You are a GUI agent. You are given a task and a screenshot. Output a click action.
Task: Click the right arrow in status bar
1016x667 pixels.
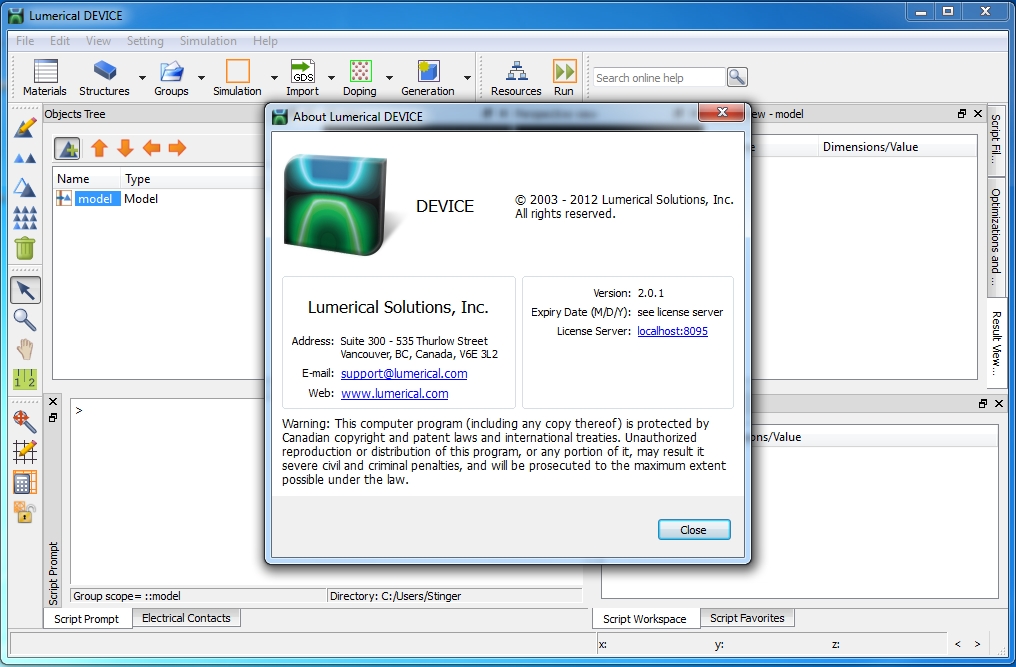977,644
